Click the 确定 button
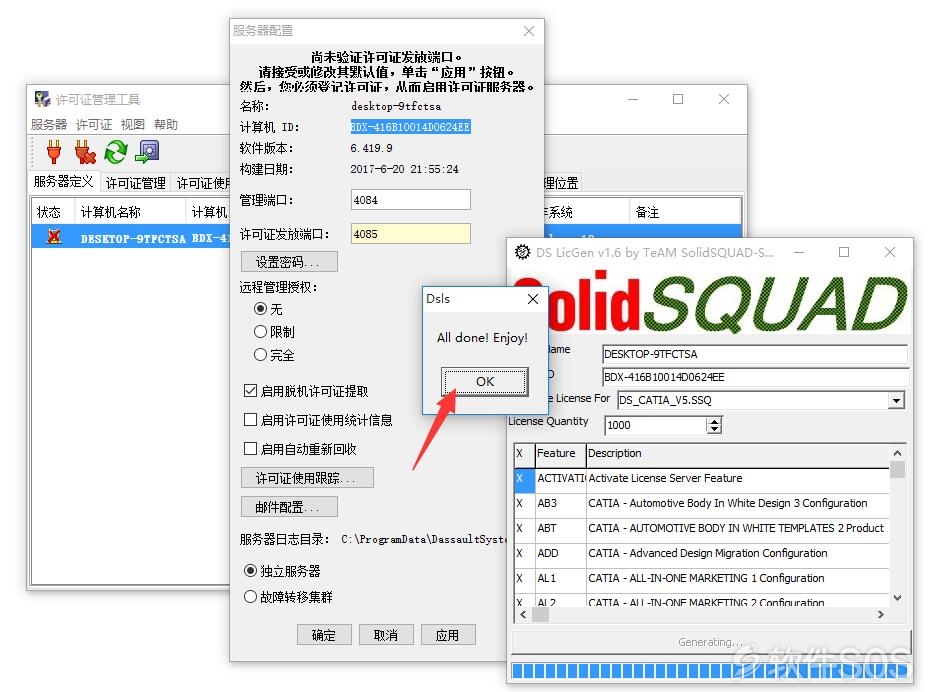This screenshot has width=928, height=692. [x=324, y=635]
